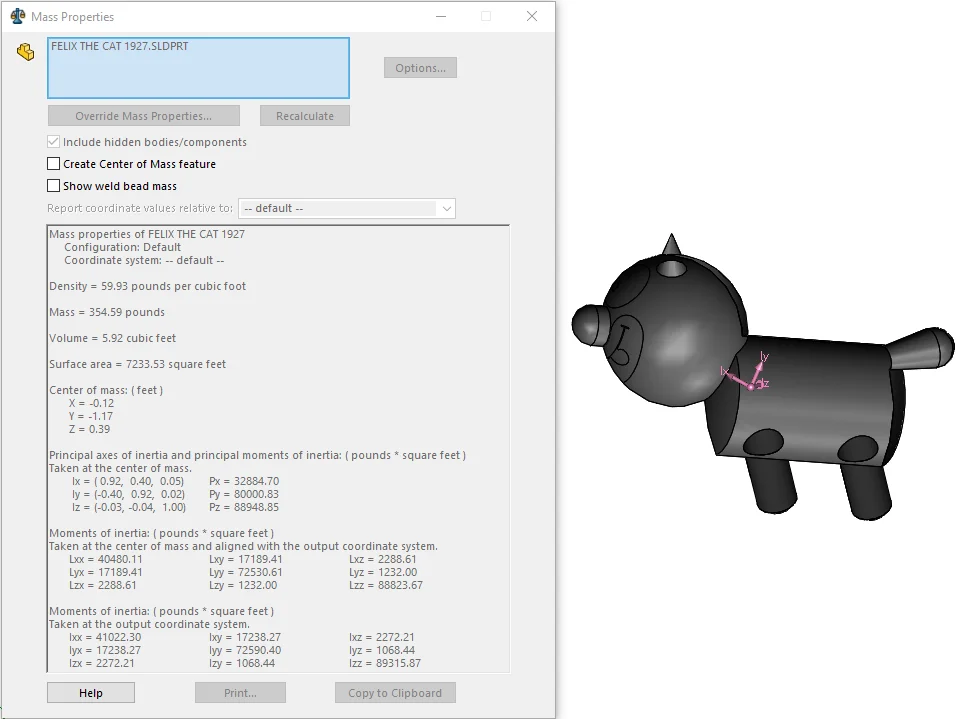Image resolution: width=970 pixels, height=719 pixels.
Task: Minimize the Mass Properties dialog
Action: click(x=440, y=16)
